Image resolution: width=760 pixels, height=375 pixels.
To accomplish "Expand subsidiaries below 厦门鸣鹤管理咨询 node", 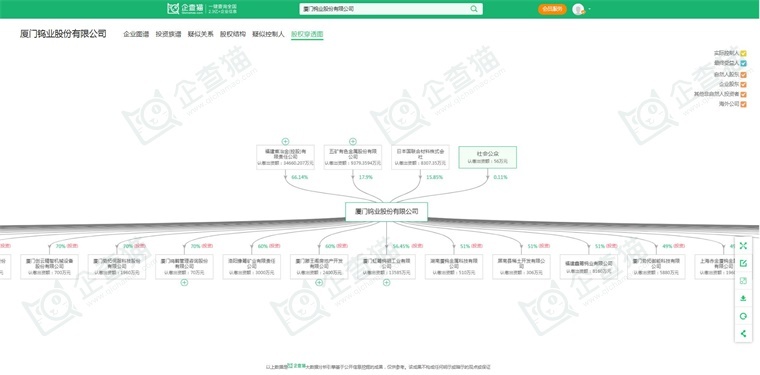I will [x=184, y=282].
